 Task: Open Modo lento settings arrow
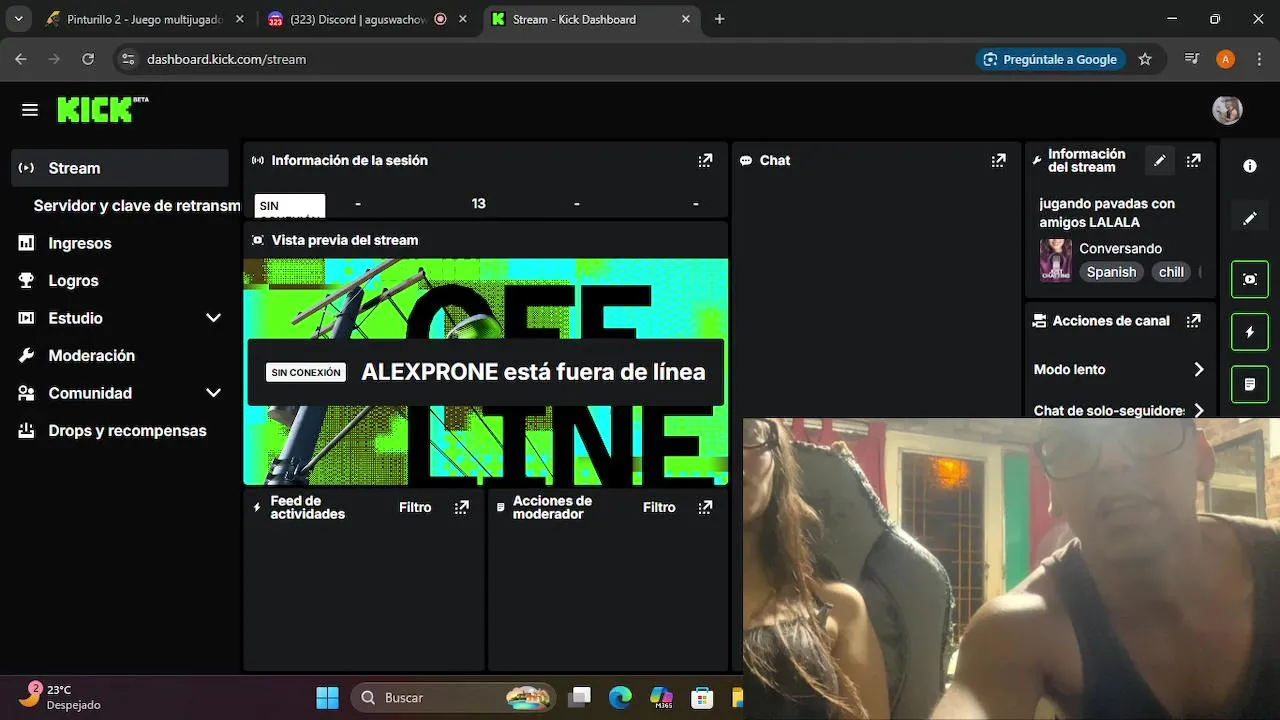(x=1198, y=369)
